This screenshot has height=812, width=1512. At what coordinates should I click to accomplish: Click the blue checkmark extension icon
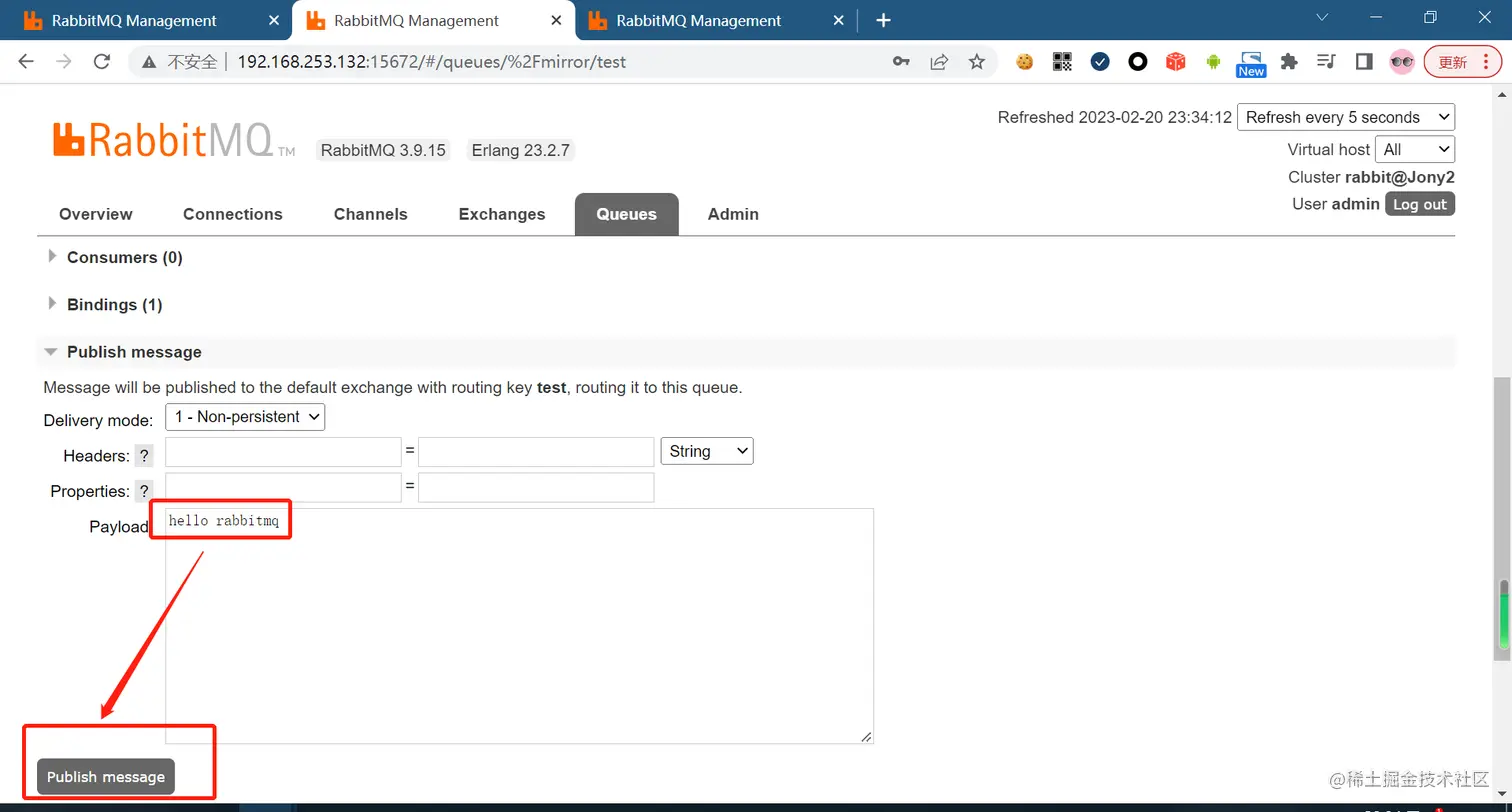click(x=1100, y=62)
